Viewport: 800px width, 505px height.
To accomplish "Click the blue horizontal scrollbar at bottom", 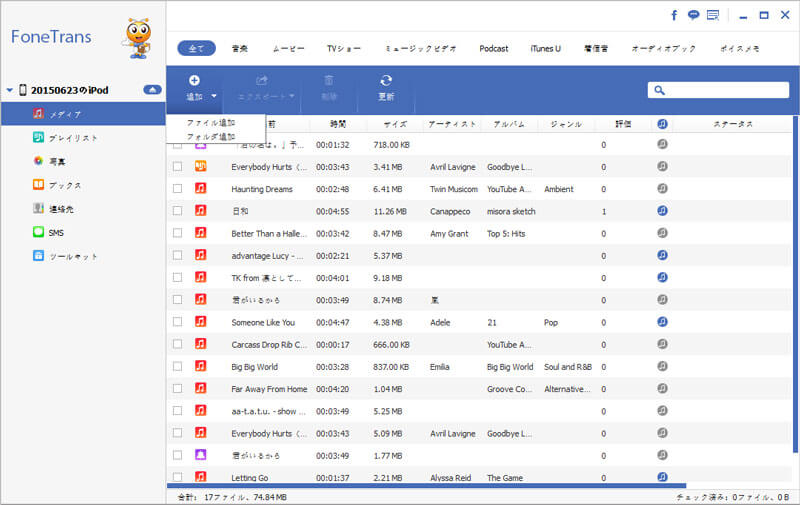I will 427,486.
